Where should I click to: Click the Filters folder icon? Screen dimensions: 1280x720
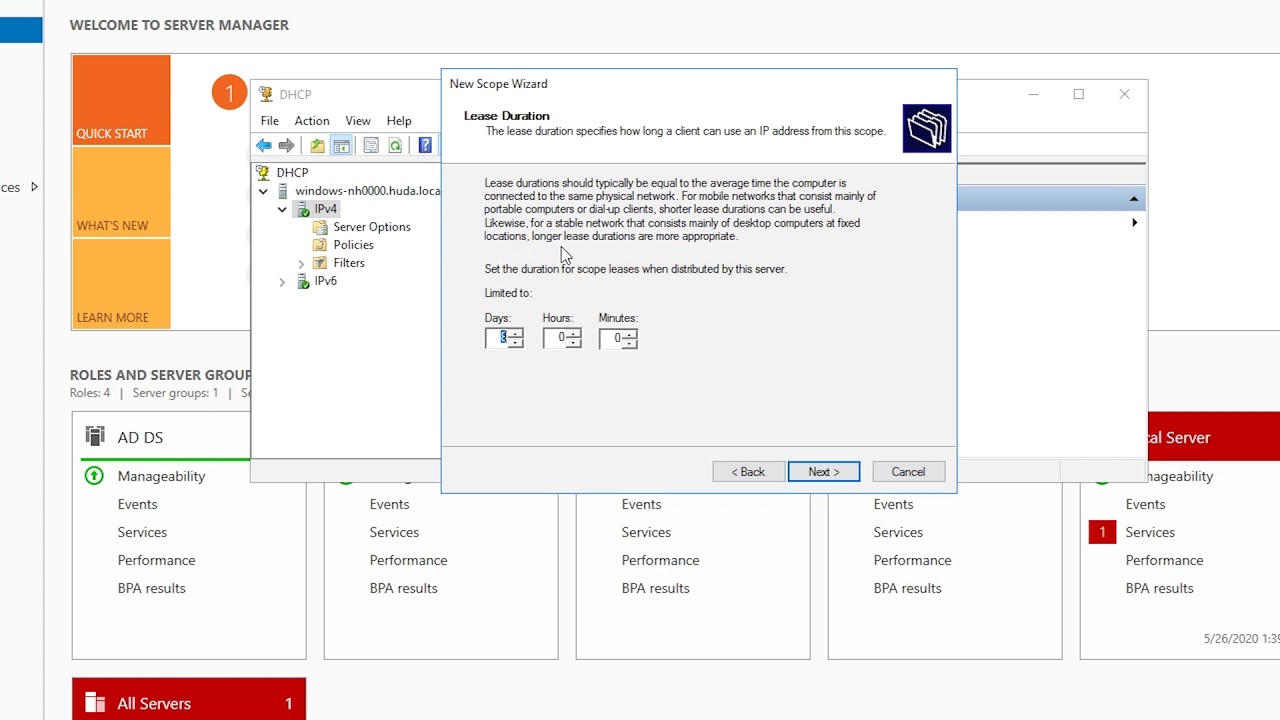pyautogui.click(x=320, y=263)
